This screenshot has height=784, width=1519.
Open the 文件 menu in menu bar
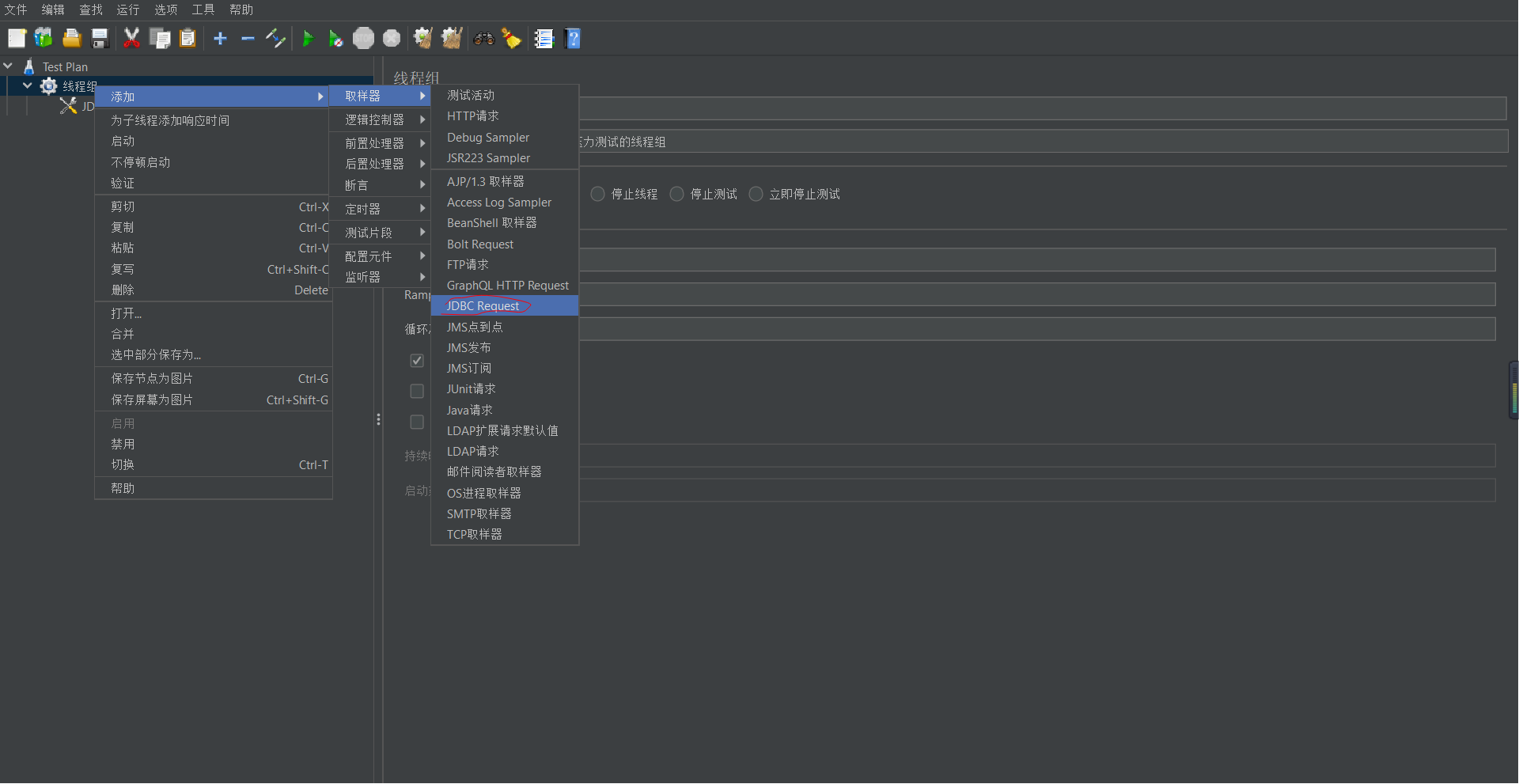[16, 9]
